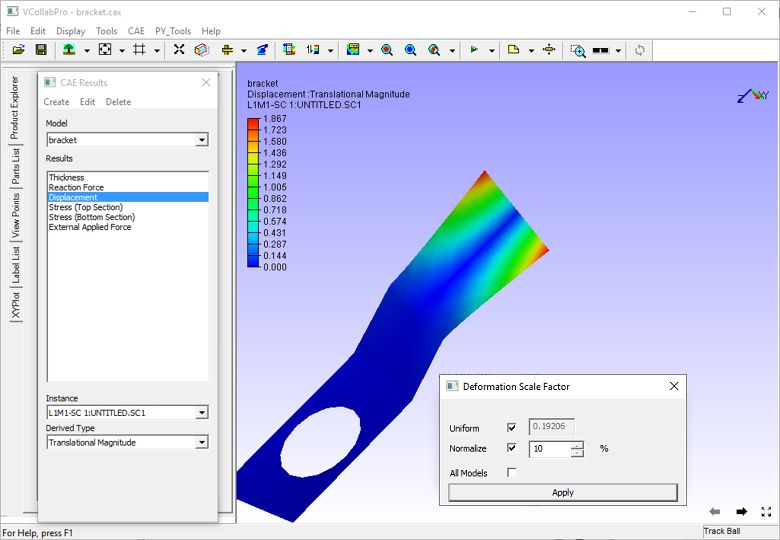Click the color legend gradient bar
Image resolution: width=780 pixels, height=540 pixels.
(x=253, y=192)
